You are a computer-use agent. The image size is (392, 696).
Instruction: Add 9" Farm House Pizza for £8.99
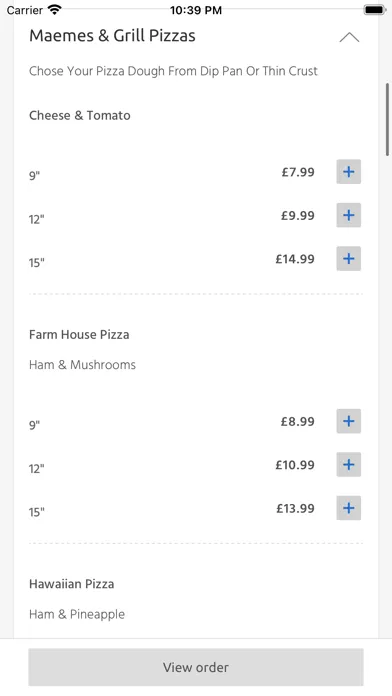click(348, 421)
